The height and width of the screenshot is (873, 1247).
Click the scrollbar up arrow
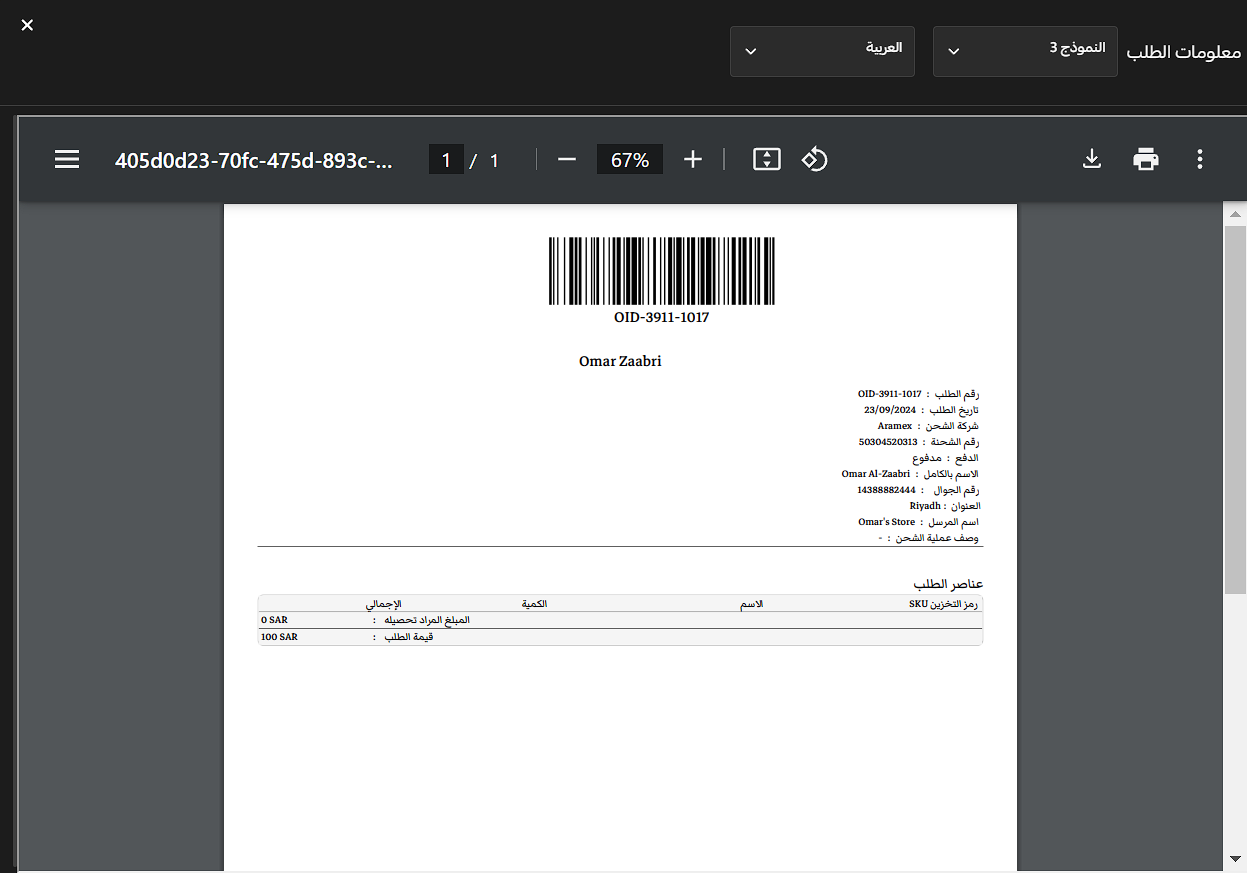point(1236,214)
